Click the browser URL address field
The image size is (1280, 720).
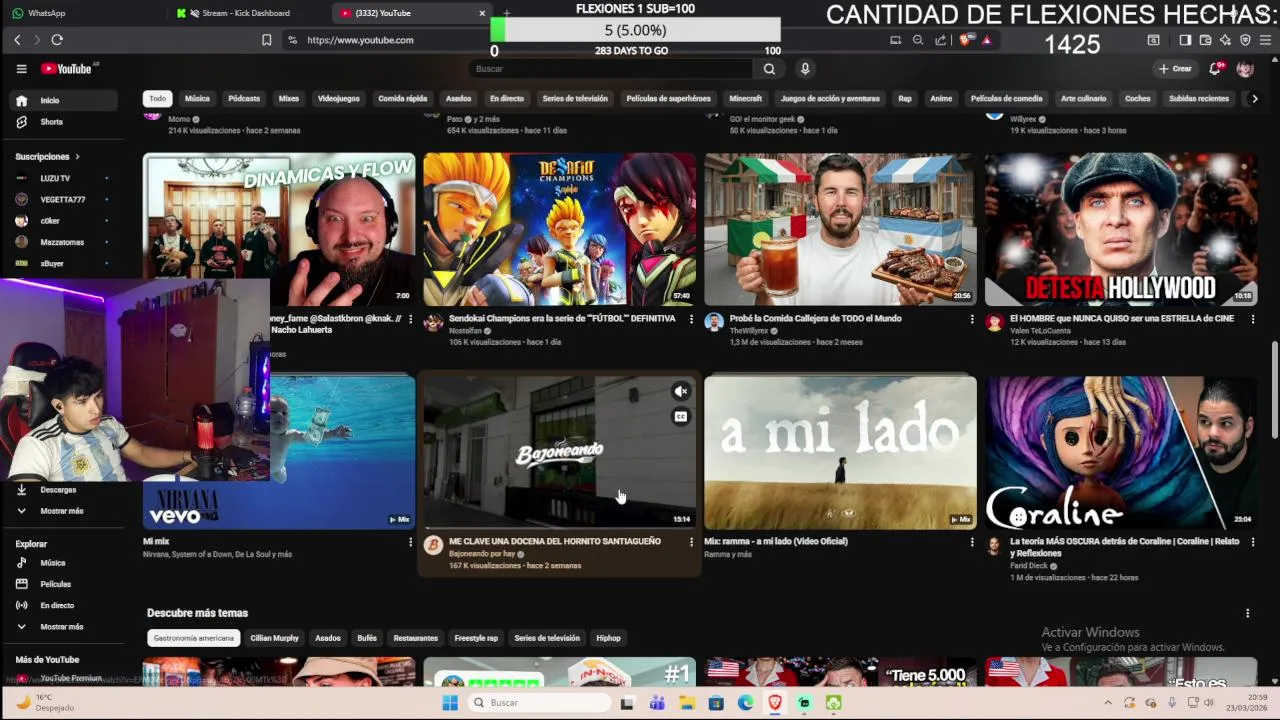pos(590,40)
